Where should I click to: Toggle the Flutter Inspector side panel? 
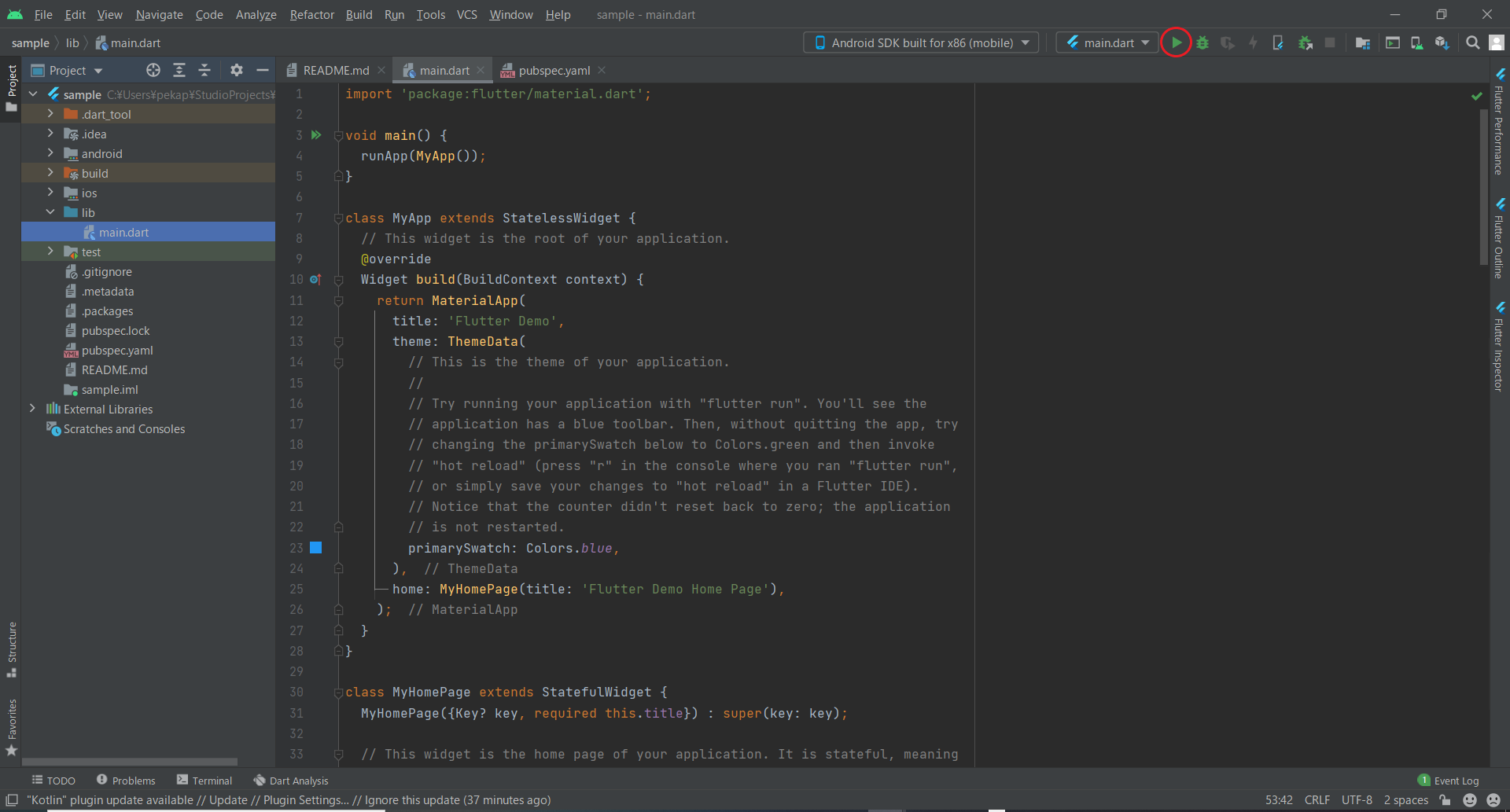[1499, 347]
